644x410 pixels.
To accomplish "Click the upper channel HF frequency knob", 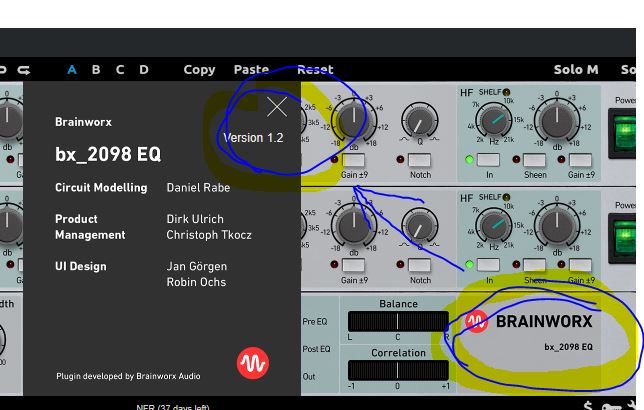I will click(x=494, y=122).
